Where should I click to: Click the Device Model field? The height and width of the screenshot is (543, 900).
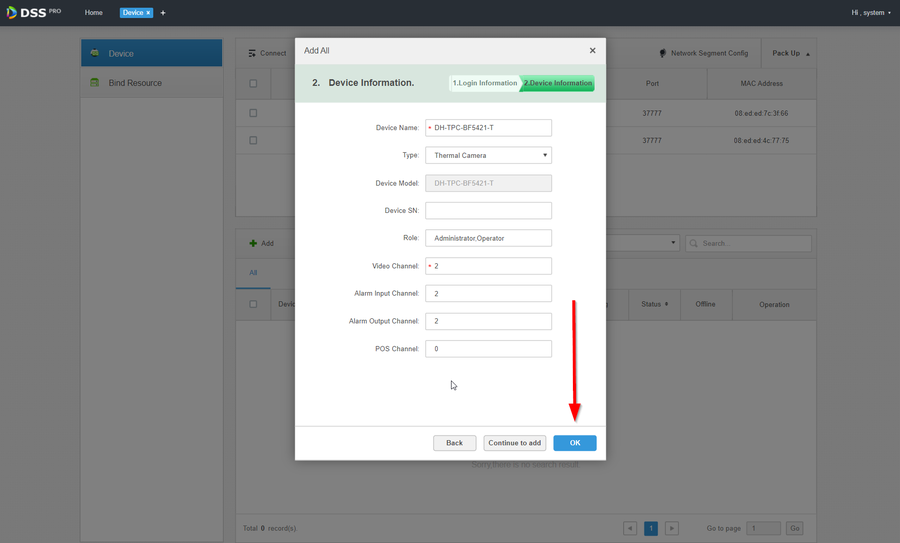tap(488, 183)
